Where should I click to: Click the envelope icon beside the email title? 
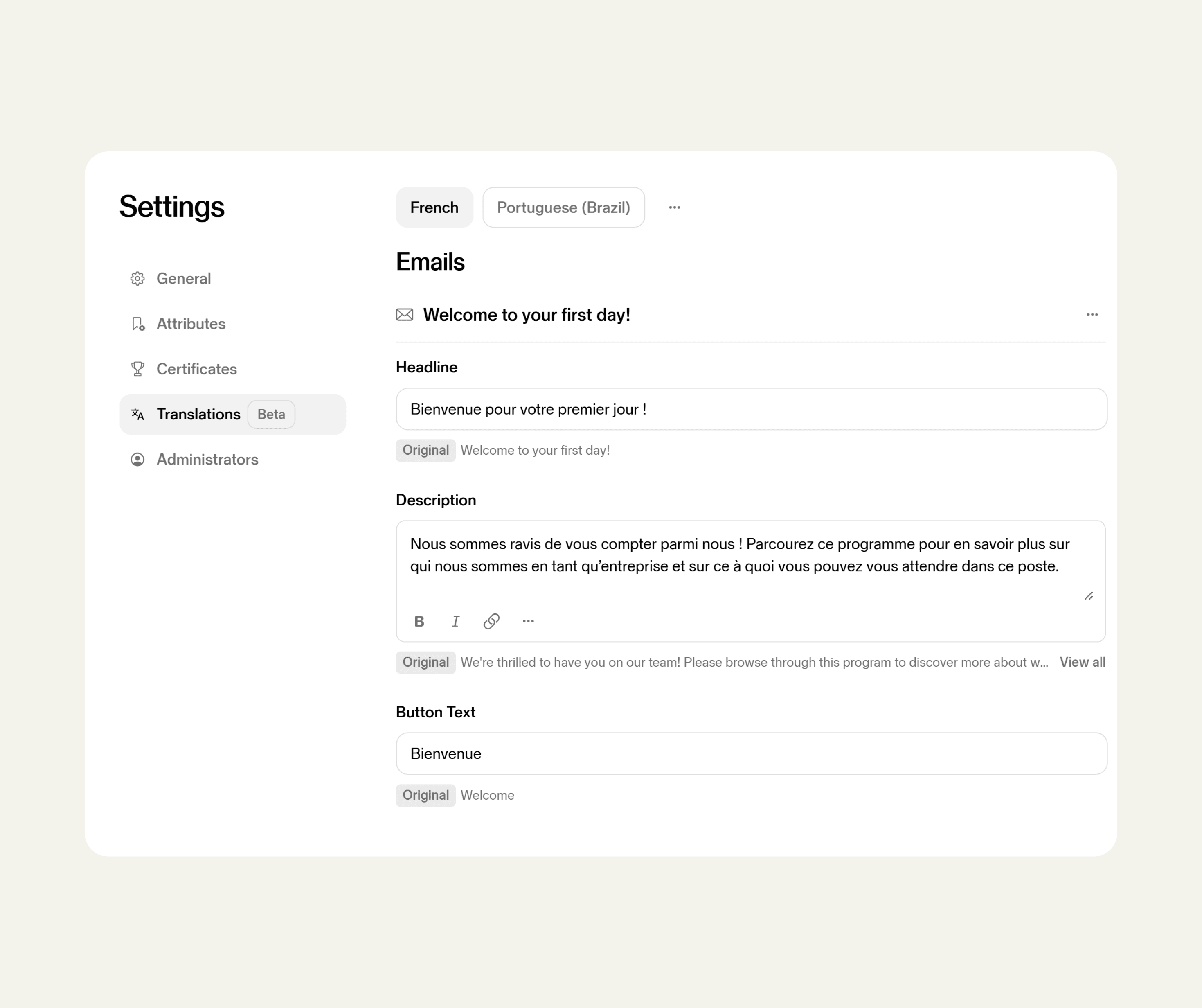[405, 314]
